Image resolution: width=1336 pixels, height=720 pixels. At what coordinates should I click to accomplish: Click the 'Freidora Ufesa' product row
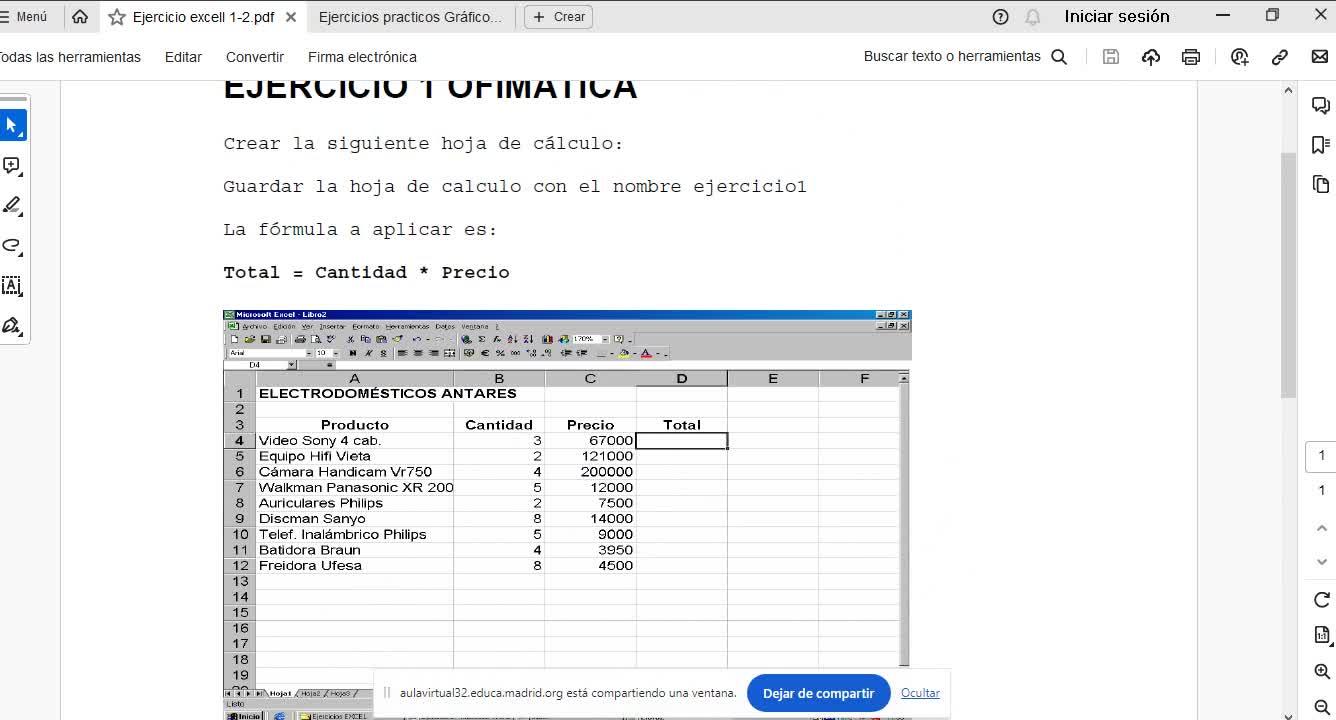click(310, 566)
